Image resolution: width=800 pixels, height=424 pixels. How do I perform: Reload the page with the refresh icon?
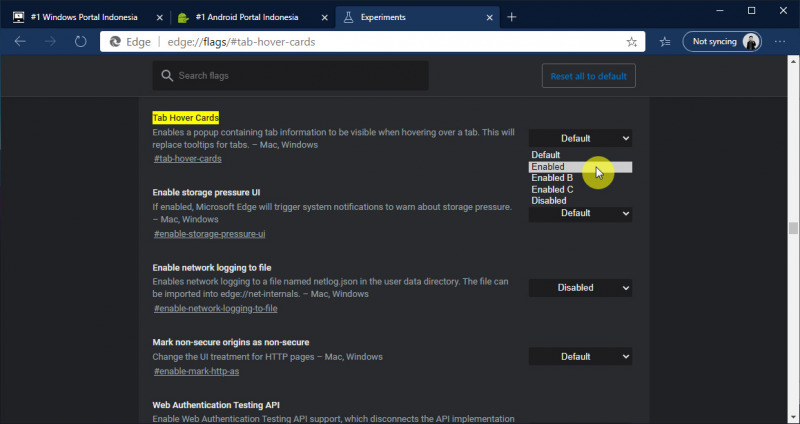pyautogui.click(x=81, y=42)
